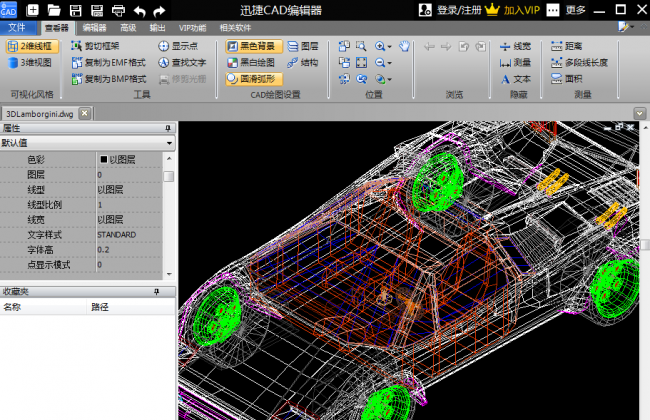Click the zoom in magnifier icon
This screenshot has width=650, height=420.
click(x=380, y=46)
